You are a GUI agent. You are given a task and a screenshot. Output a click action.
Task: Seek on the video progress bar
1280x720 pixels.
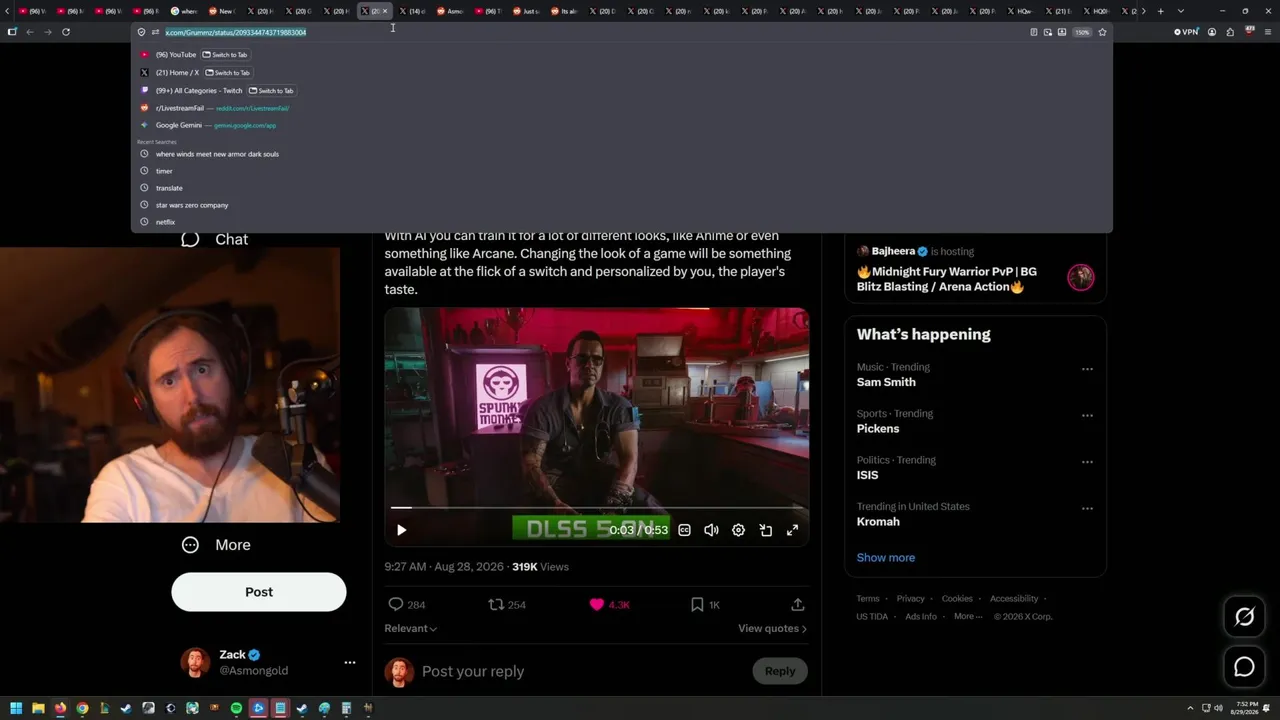(597, 508)
